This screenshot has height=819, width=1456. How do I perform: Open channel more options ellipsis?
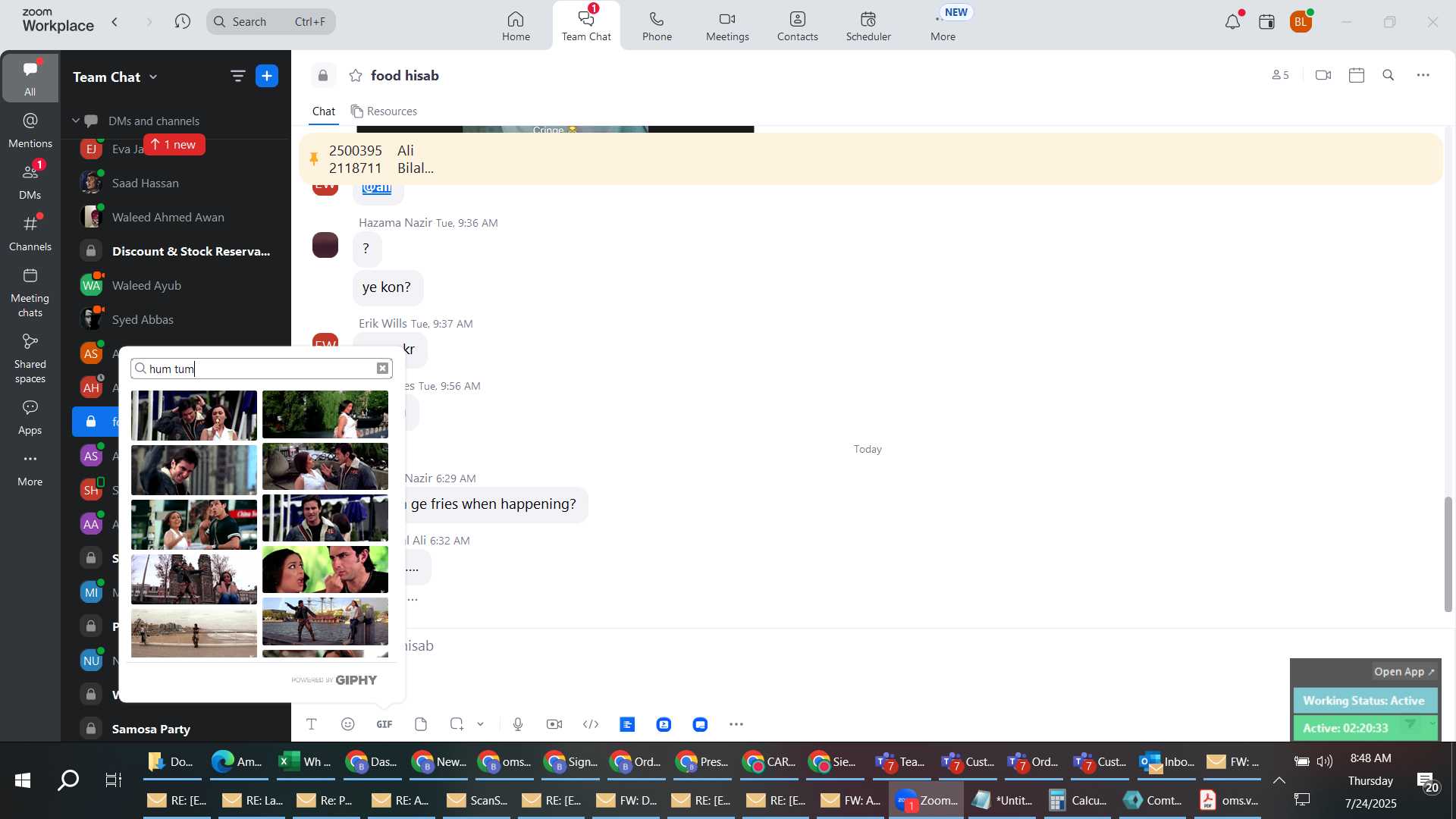pyautogui.click(x=1423, y=75)
